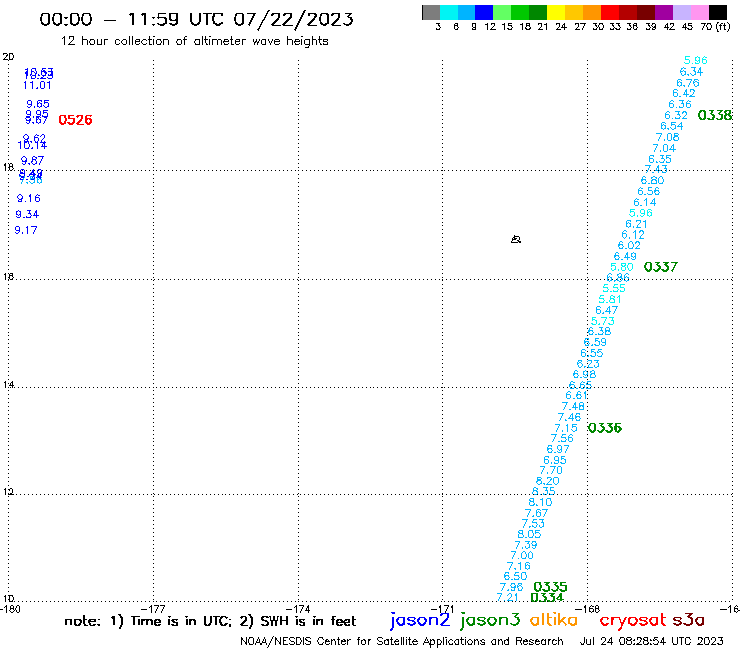Select the green 0337 track time
This screenshot has width=740, height=650.
[x=661, y=267]
